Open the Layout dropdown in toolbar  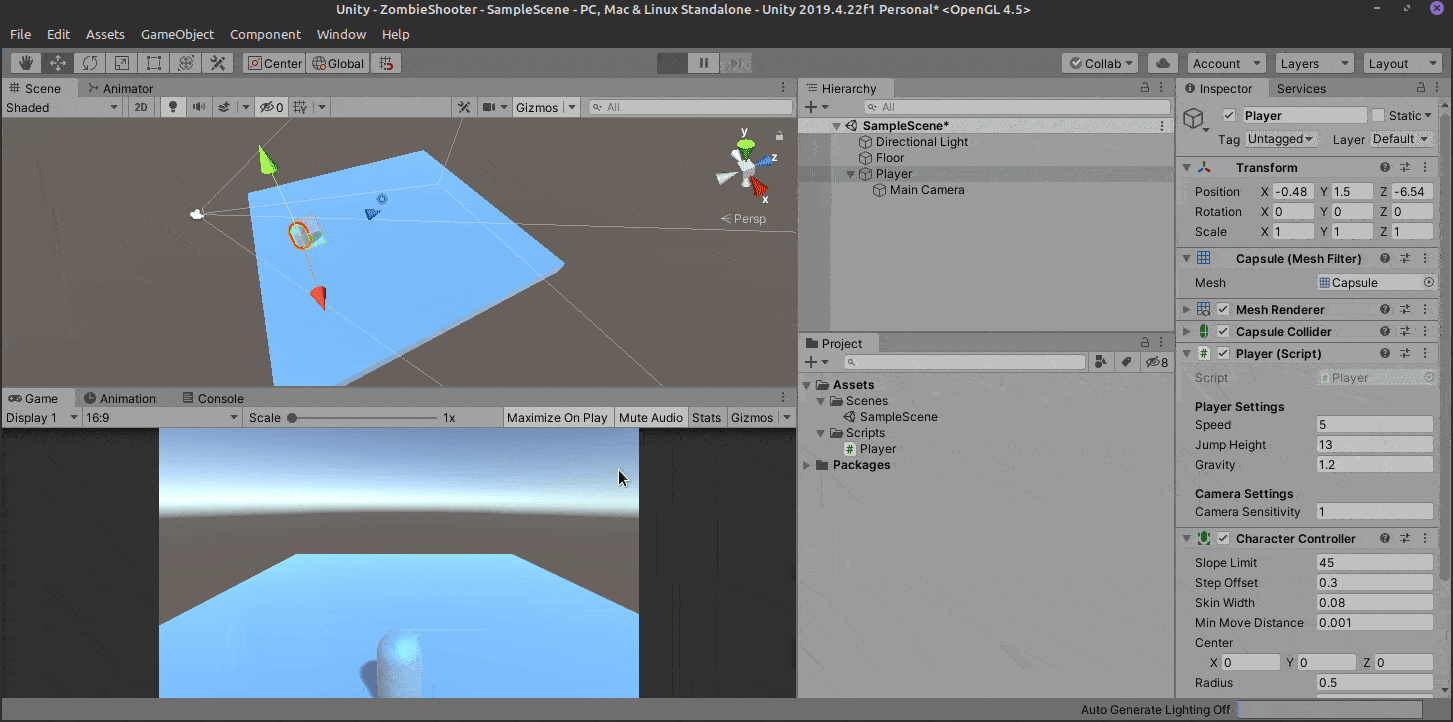(x=1401, y=63)
